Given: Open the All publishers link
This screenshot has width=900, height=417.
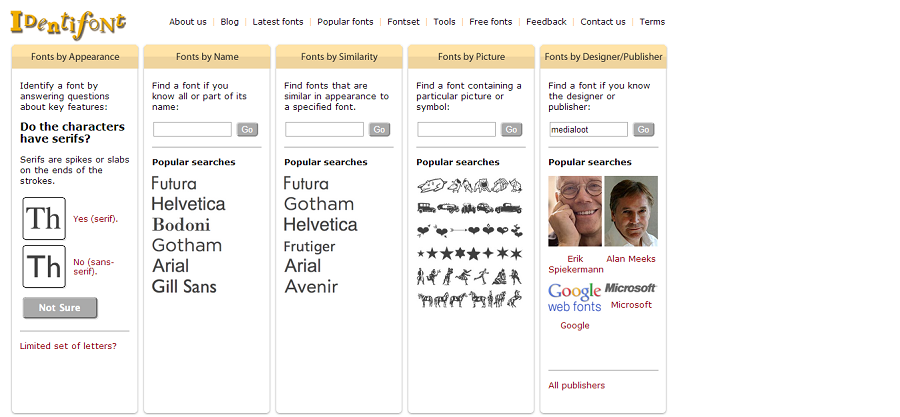Looking at the screenshot, I should 577,385.
